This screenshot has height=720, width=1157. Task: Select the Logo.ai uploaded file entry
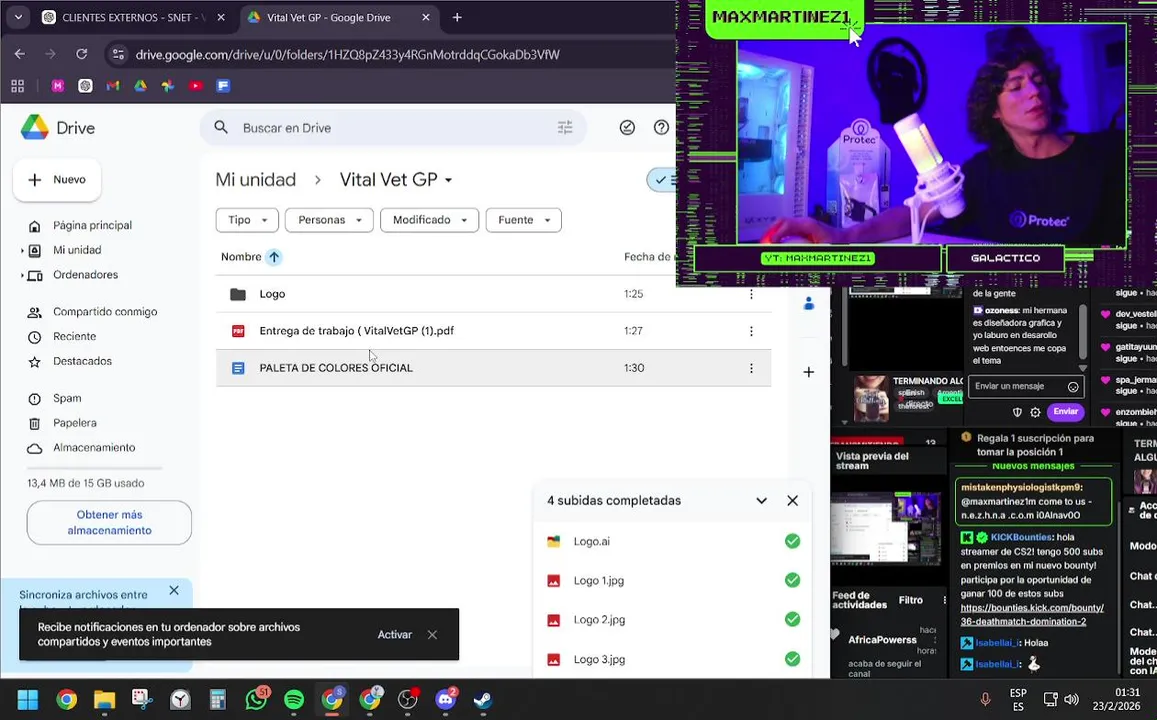point(672,541)
